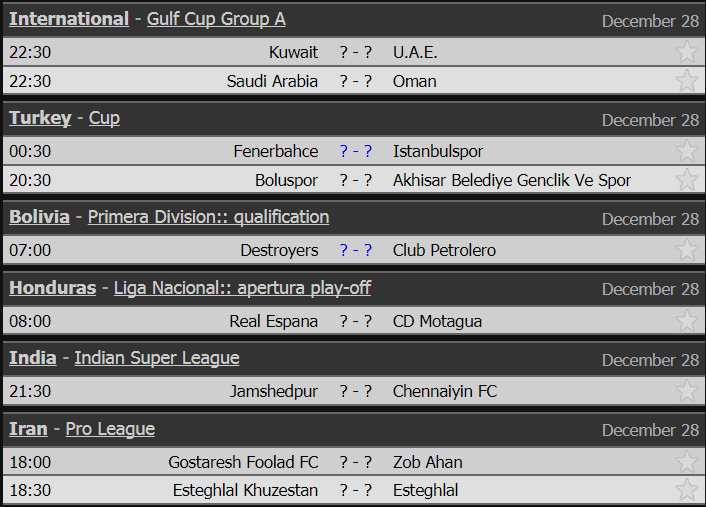The height and width of the screenshot is (507, 706).
Task: Open the Indian Super League link
Action: [157, 358]
